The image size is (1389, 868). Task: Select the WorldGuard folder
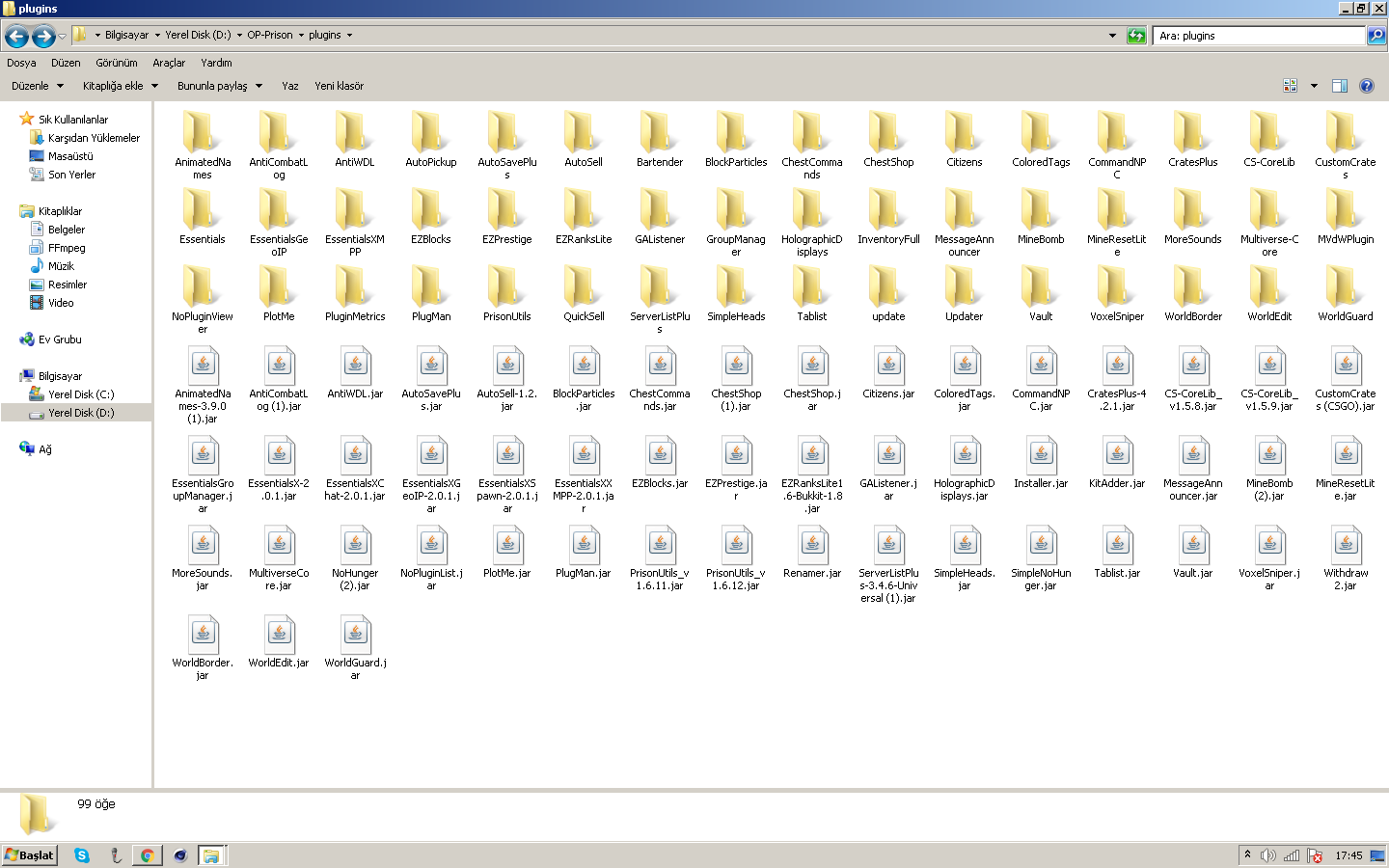click(1346, 294)
